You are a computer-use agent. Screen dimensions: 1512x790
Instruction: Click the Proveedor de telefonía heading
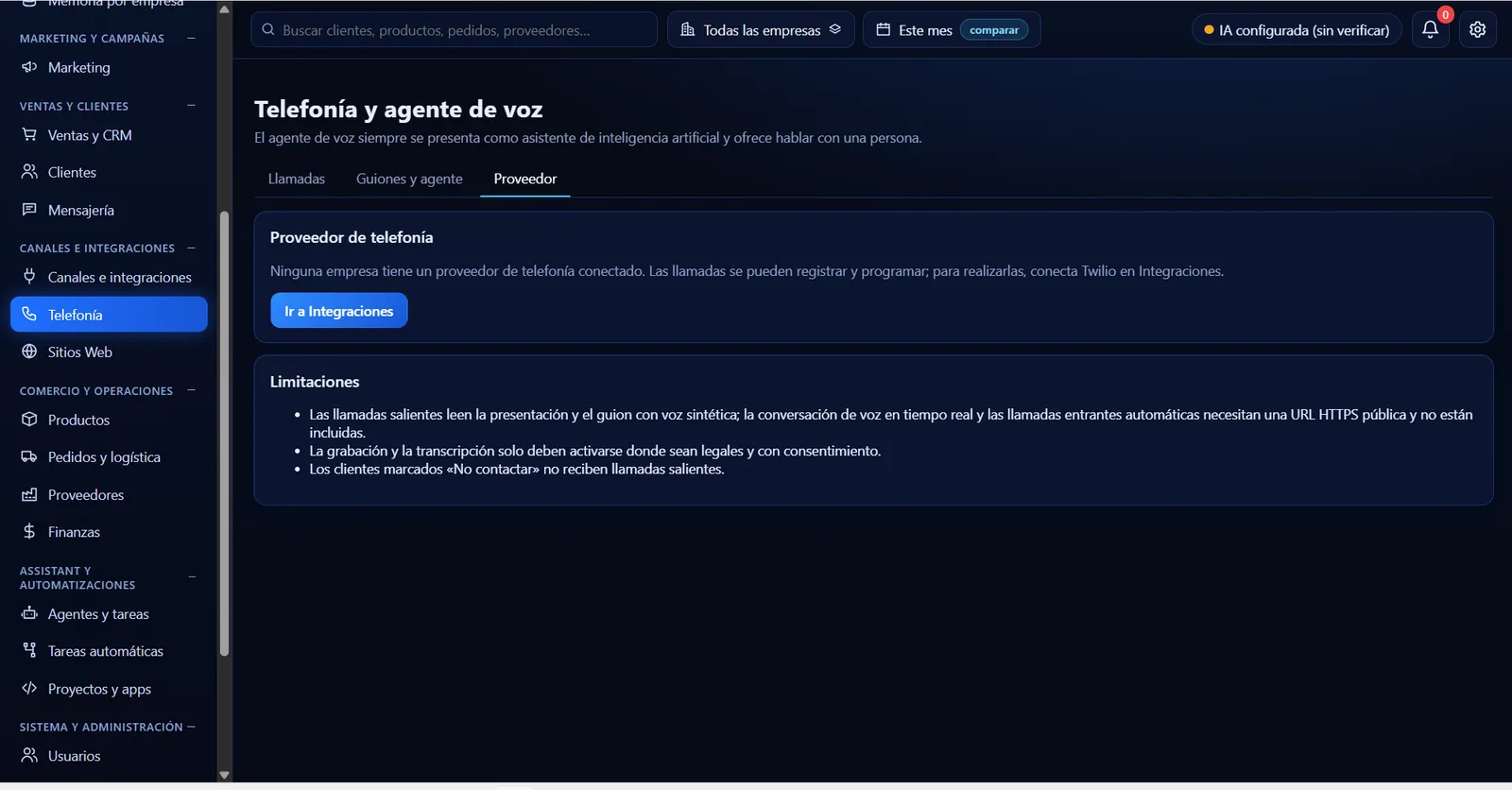[352, 237]
